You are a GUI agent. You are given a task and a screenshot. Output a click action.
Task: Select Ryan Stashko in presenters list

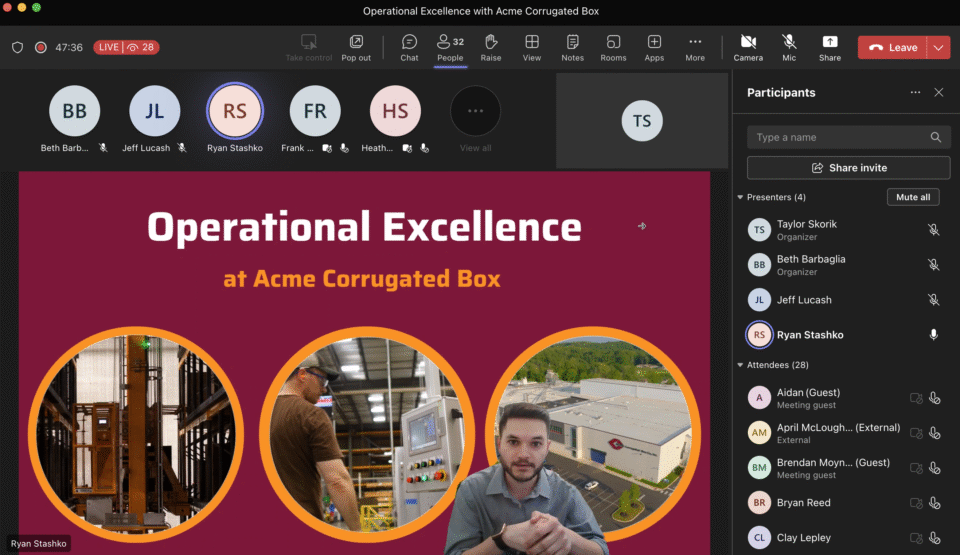[846, 334]
